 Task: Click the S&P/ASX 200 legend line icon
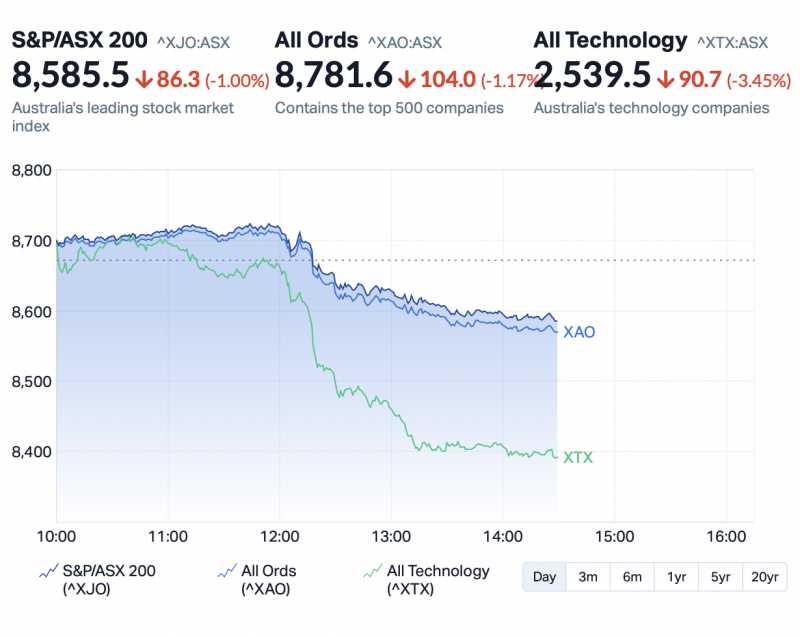click(47, 572)
